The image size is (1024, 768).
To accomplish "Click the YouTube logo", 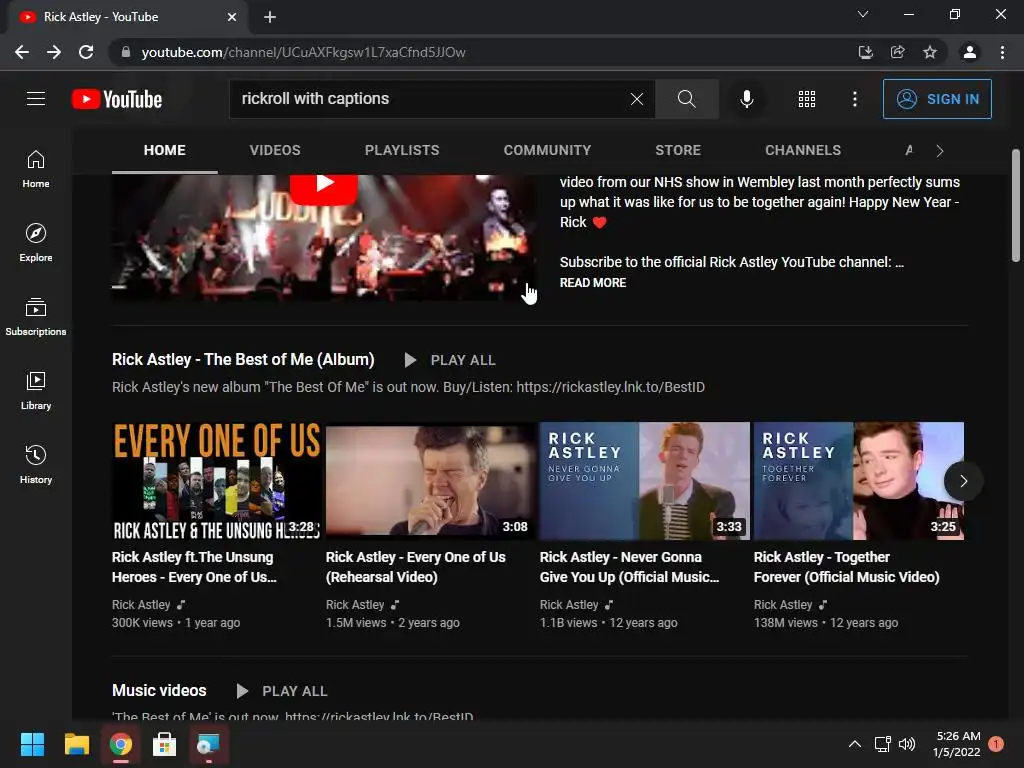I will 117,99.
